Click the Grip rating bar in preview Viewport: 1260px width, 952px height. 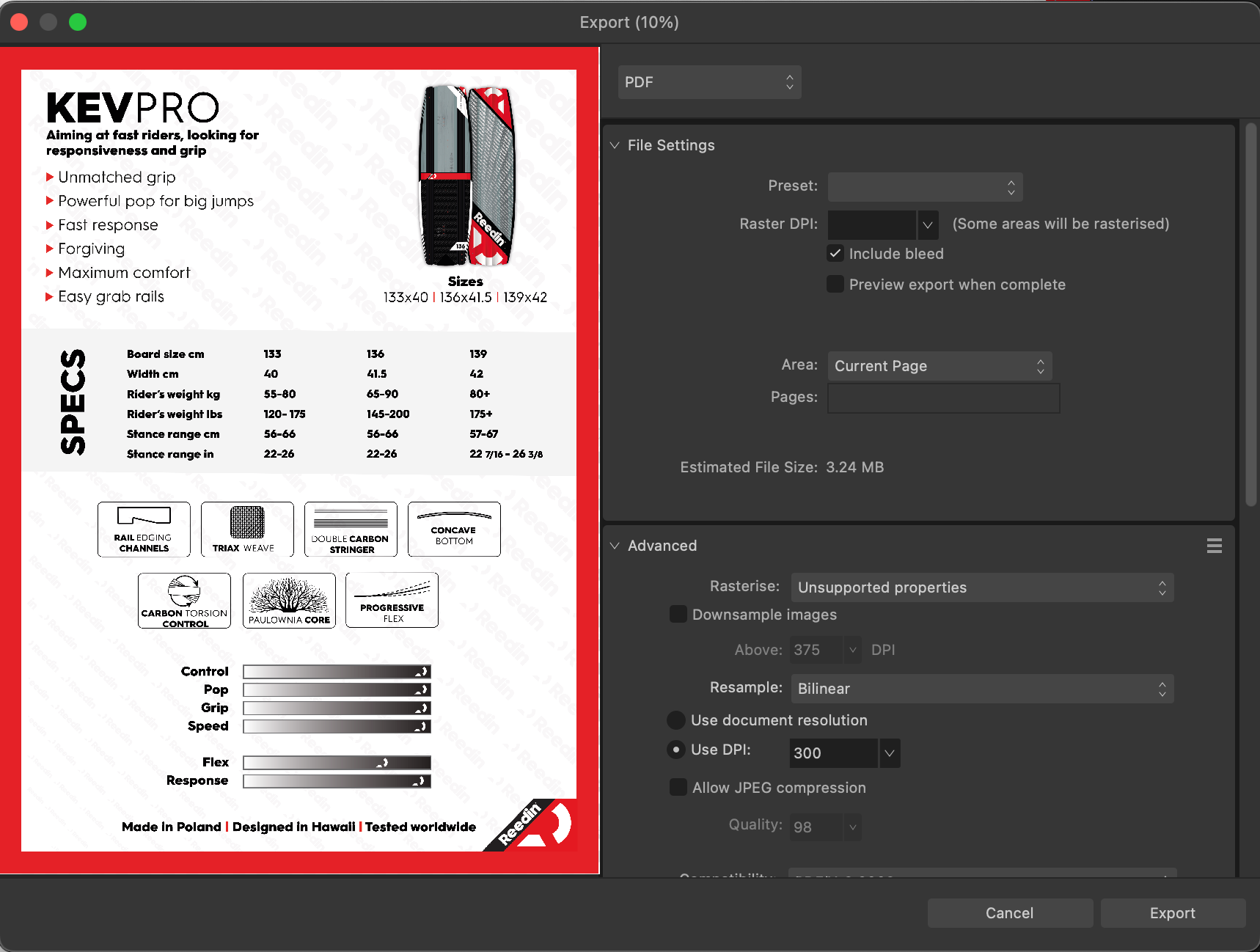click(x=337, y=708)
